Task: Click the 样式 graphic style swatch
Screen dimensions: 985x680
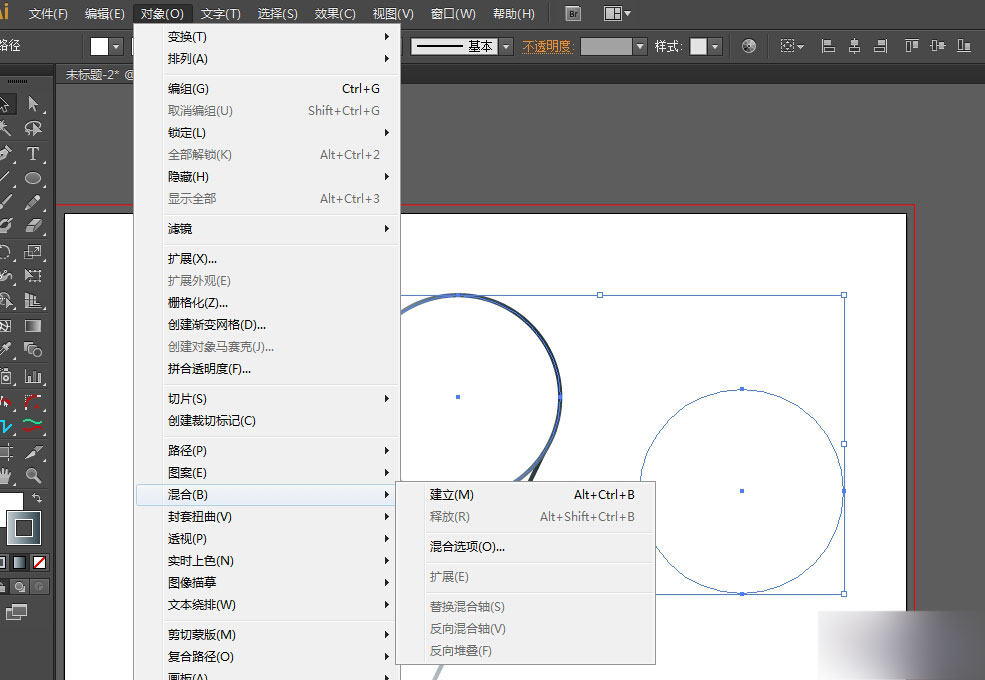Action: coord(699,47)
